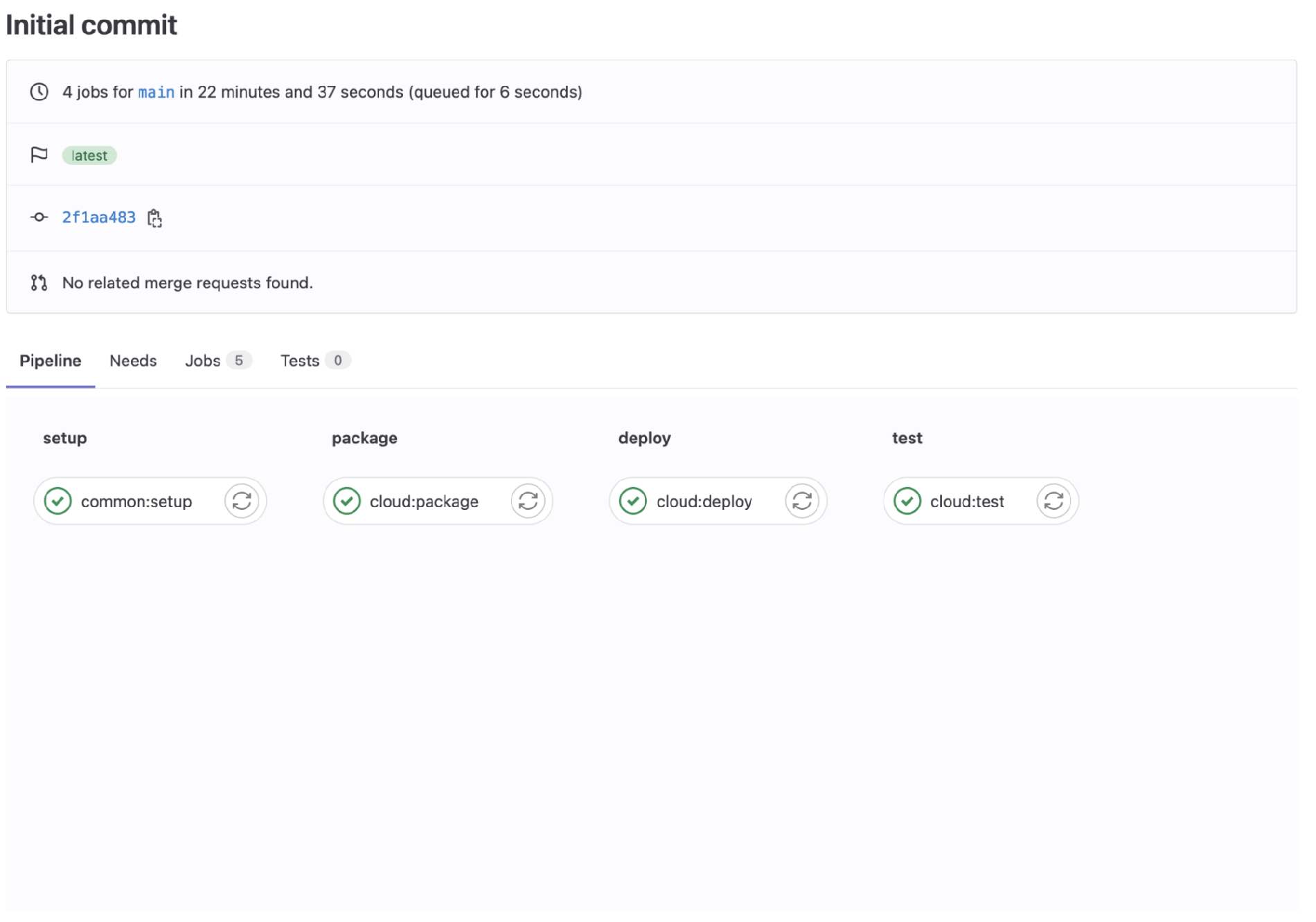The height and width of the screenshot is (922, 1316).
Task: Open the cloud:deploy job
Action: [704, 501]
